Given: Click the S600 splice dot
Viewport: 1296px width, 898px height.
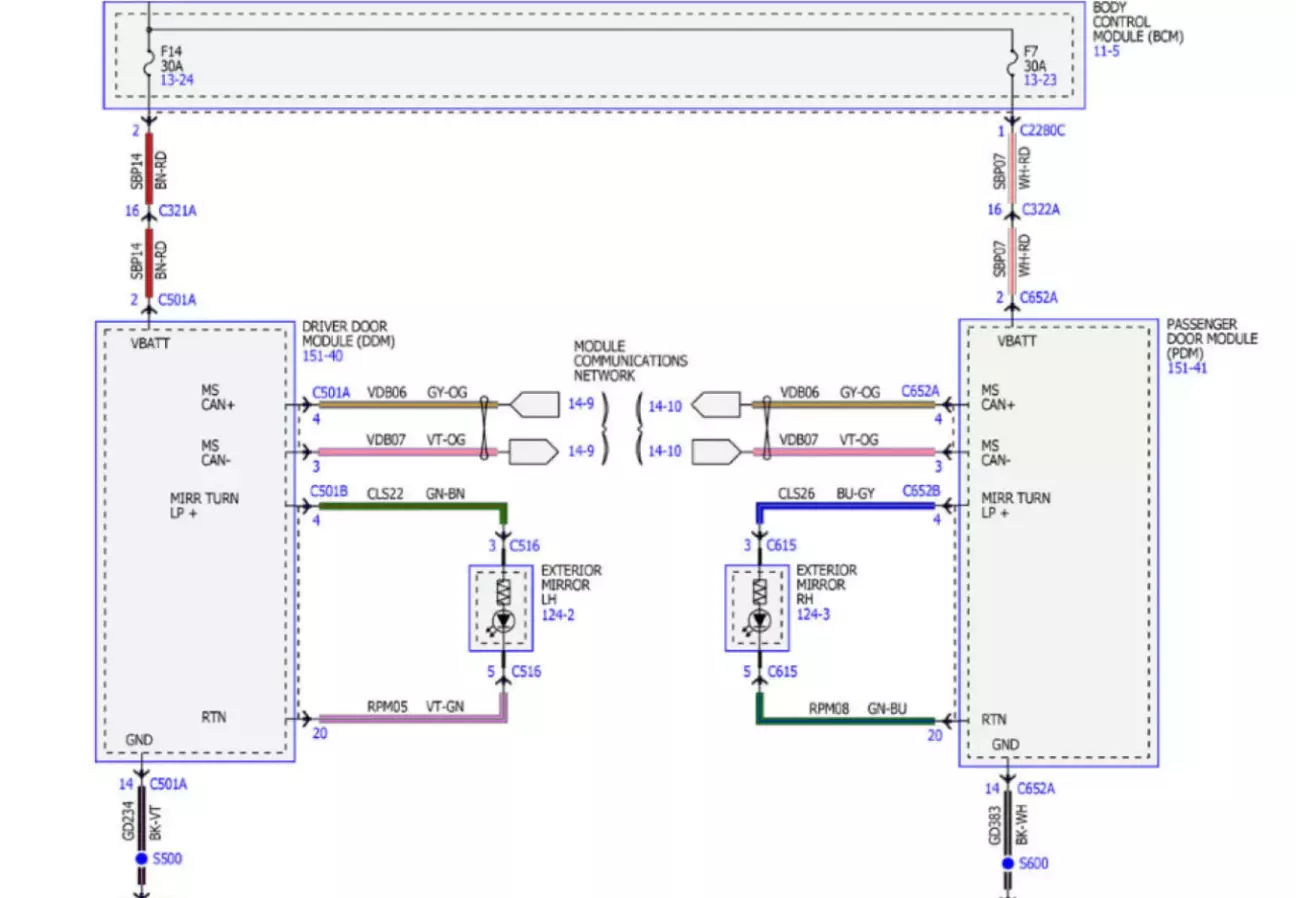Looking at the screenshot, I should pos(1008,863).
